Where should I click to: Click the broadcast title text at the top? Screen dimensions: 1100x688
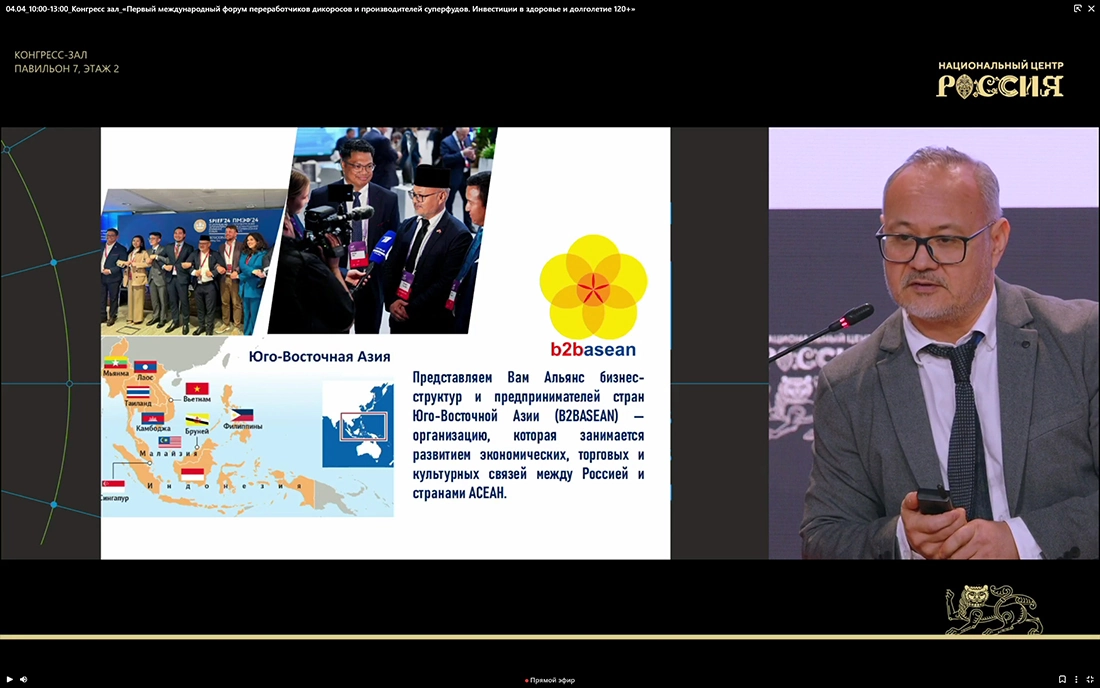[320, 8]
